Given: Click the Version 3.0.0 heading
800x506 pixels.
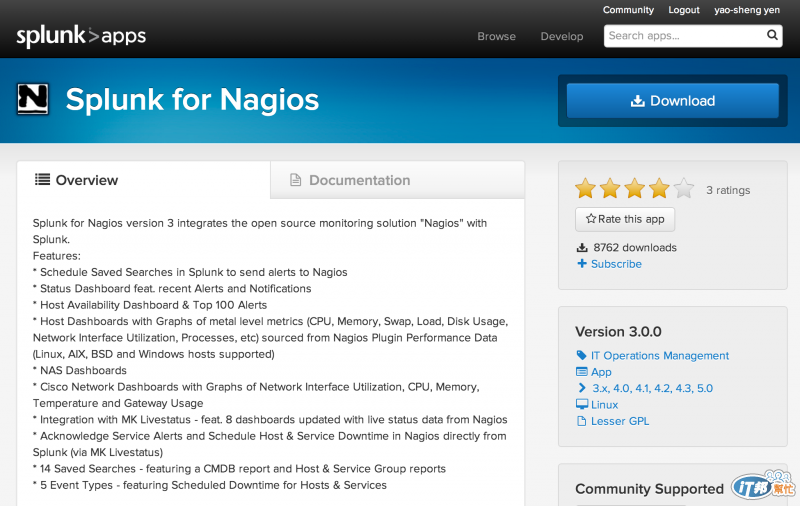Looking at the screenshot, I should tap(618, 332).
